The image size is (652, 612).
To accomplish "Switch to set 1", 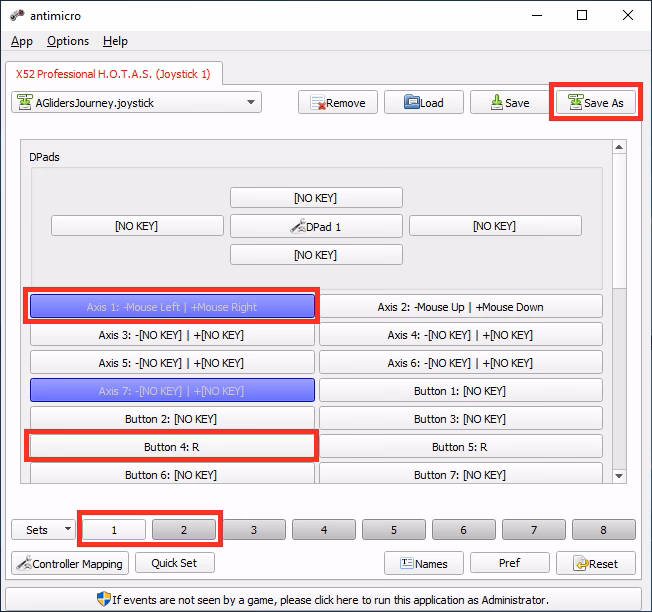I will pos(114,529).
